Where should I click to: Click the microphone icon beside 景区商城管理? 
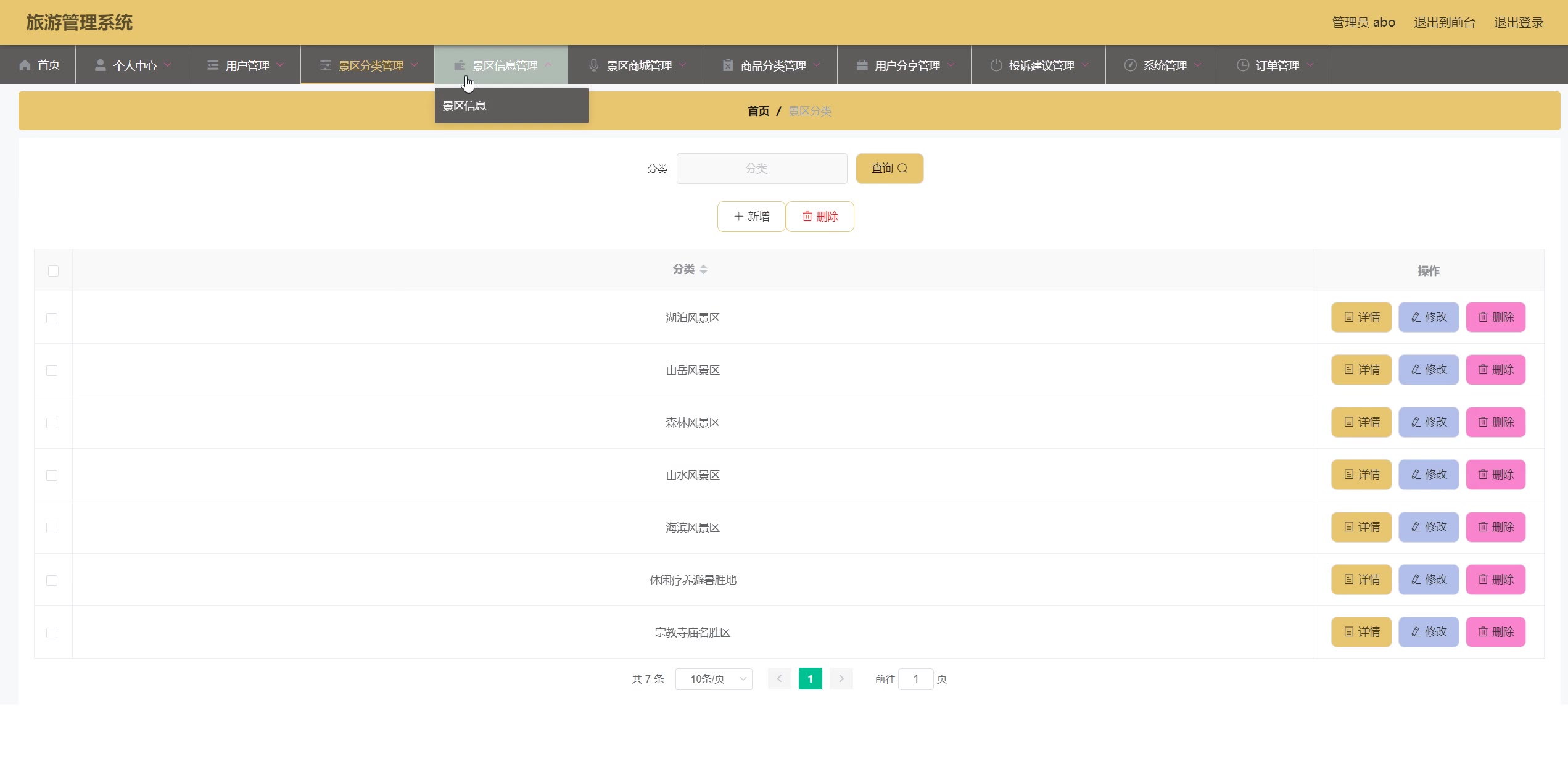tap(593, 65)
